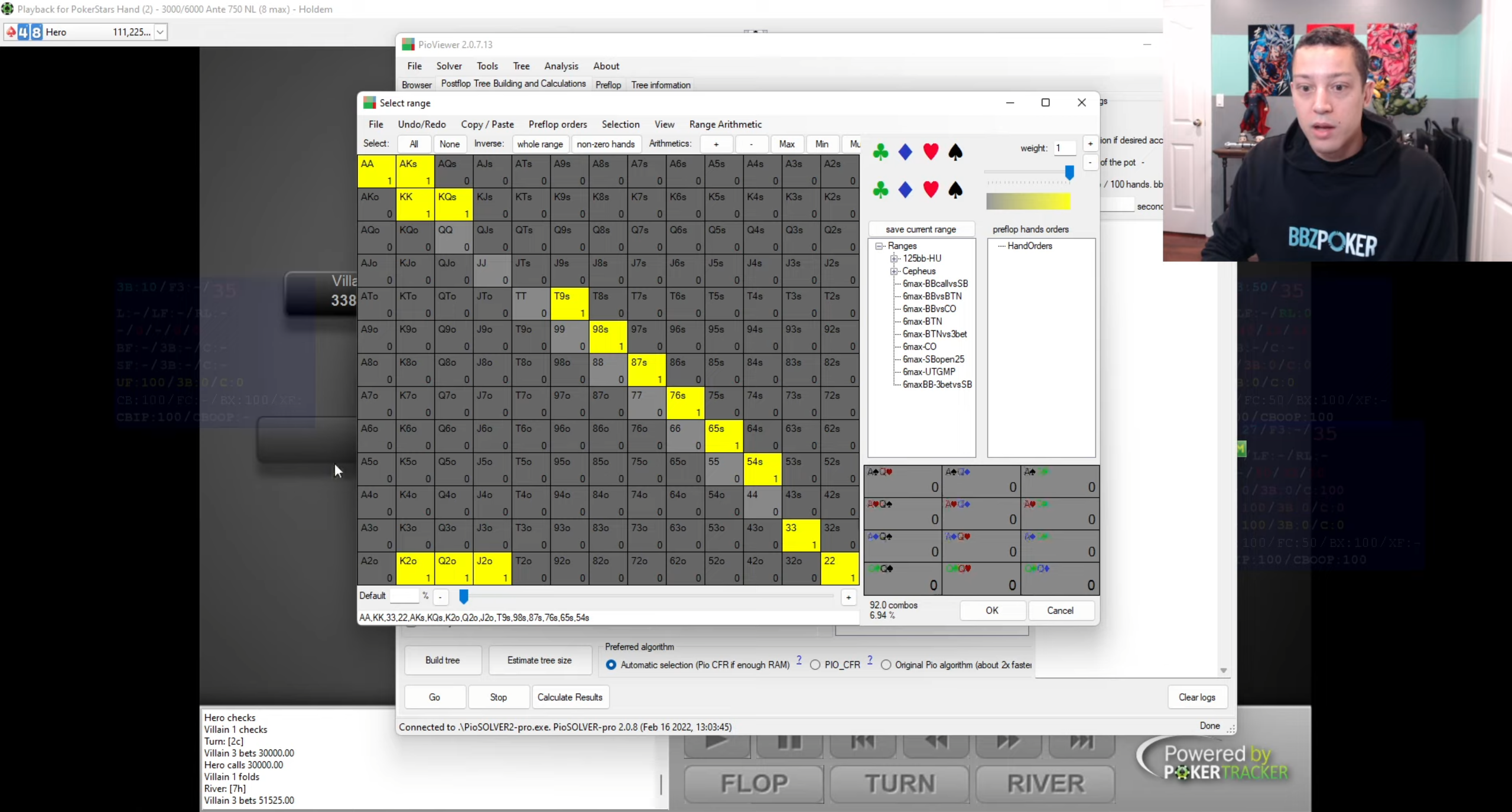The width and height of the screenshot is (1512, 812).
Task: Click the poker chip icon of the Playback window
Action: coord(7,9)
